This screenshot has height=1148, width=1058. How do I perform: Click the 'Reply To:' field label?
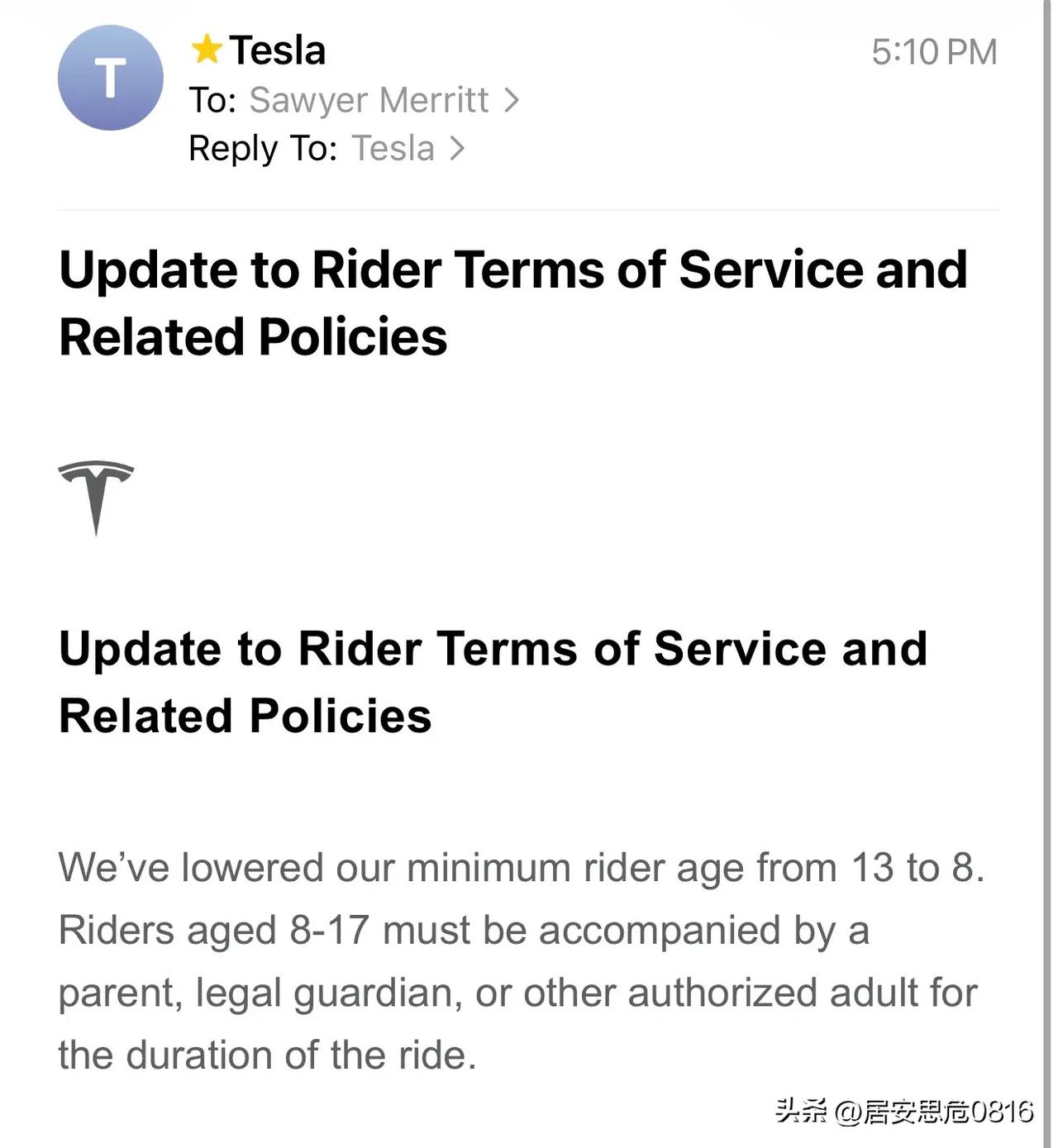click(262, 149)
